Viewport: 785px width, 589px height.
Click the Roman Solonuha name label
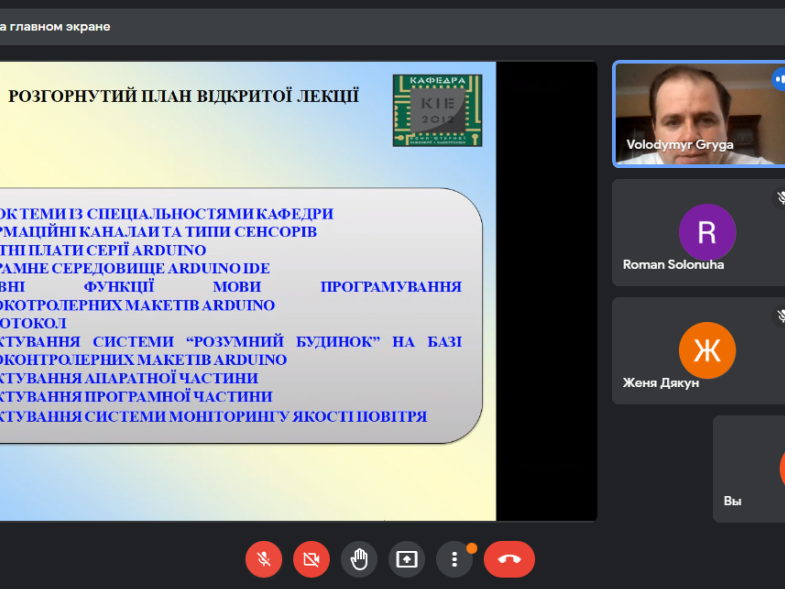tap(673, 265)
